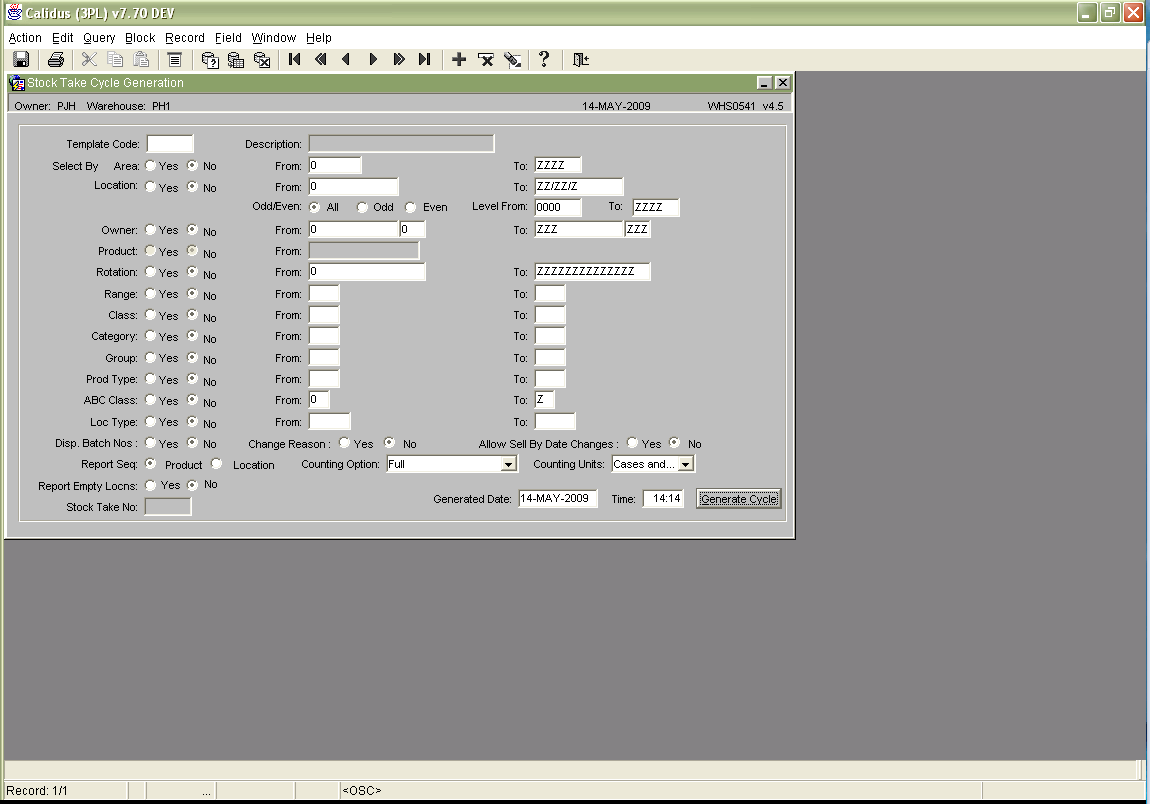The width and height of the screenshot is (1150, 804).
Task: Click the Cut scissors icon
Action: [x=89, y=59]
